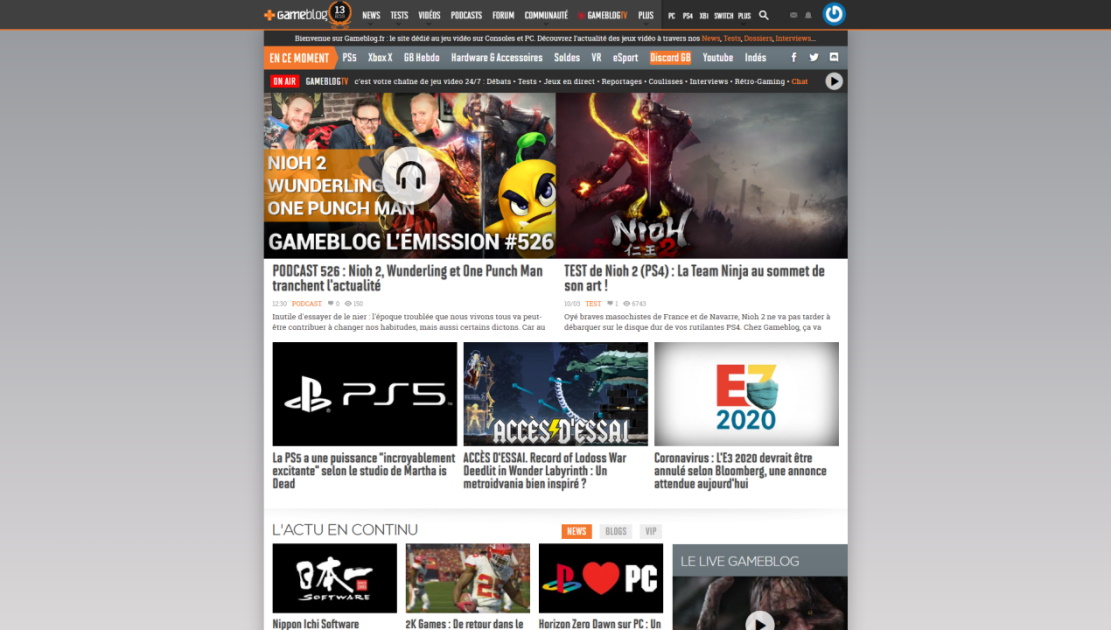Open the PS5 trending topic

349,57
